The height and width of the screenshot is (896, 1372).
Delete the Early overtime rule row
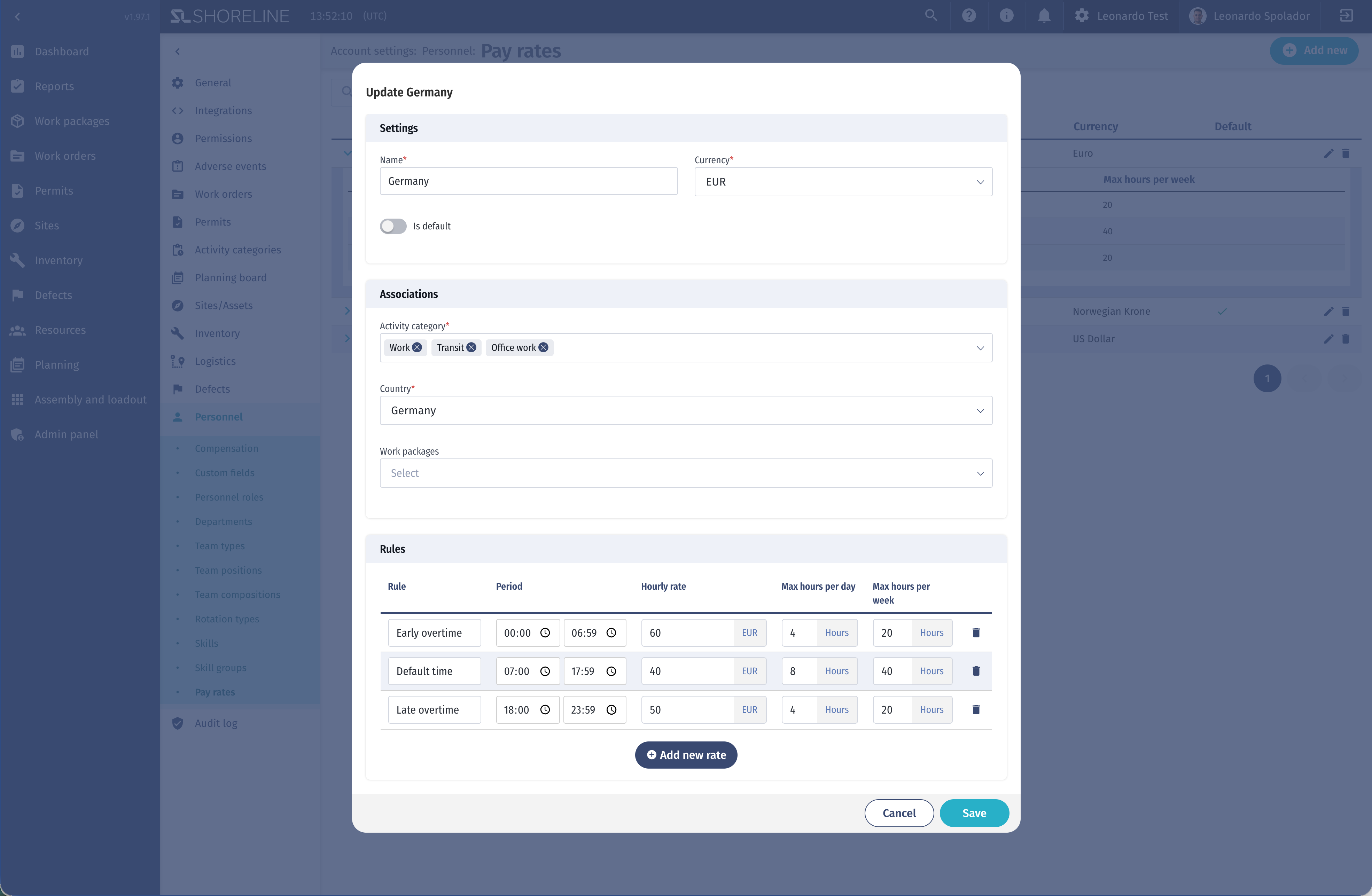[x=976, y=633]
